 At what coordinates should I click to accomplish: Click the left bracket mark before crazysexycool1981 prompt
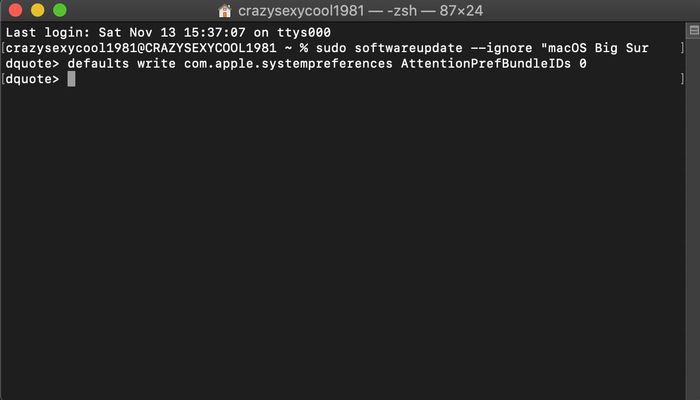pyautogui.click(x=3, y=48)
